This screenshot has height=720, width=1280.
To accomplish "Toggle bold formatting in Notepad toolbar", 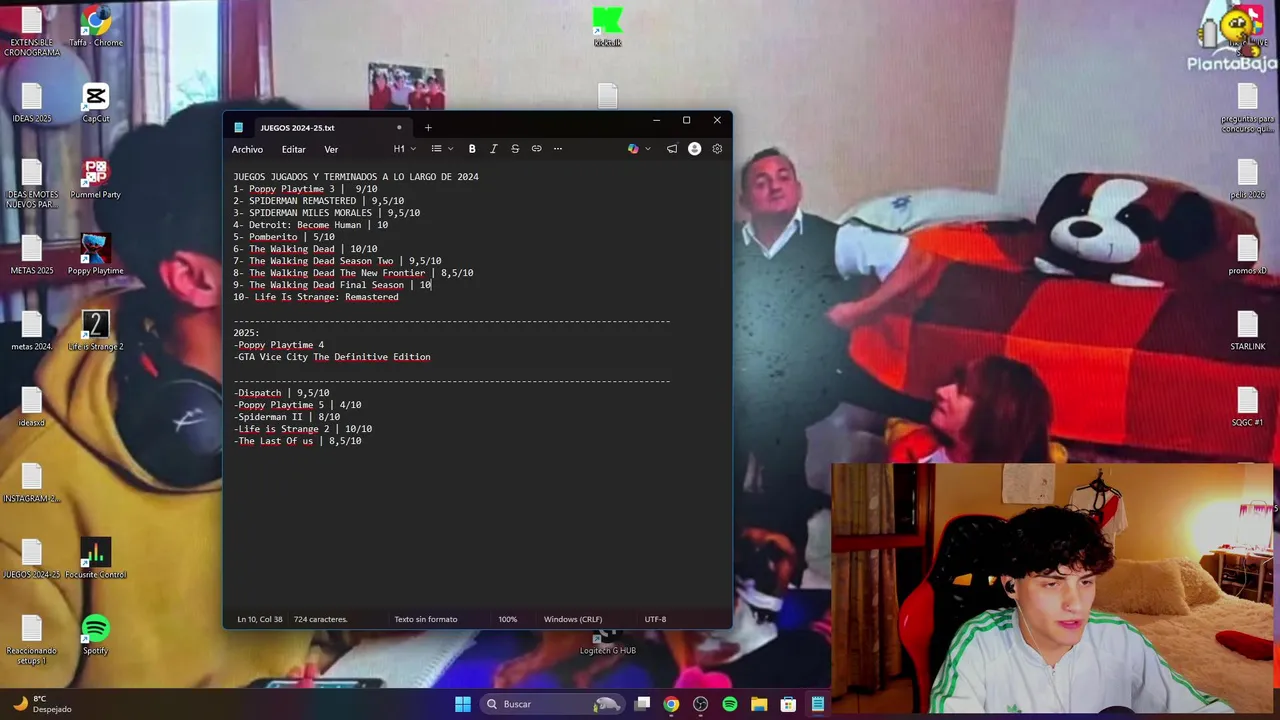I will [x=472, y=149].
